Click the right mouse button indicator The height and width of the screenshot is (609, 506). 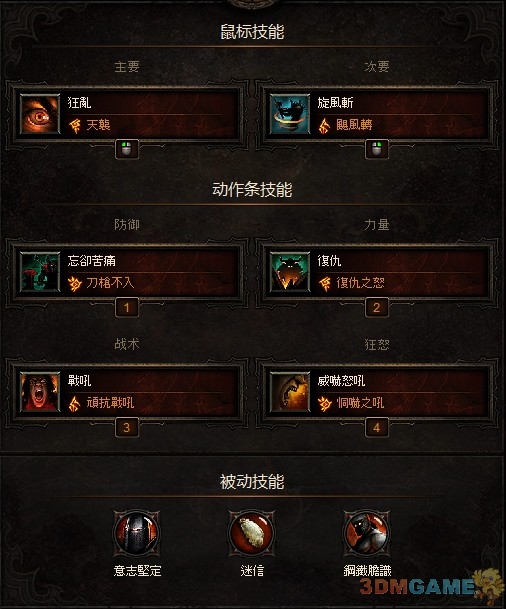[x=377, y=149]
